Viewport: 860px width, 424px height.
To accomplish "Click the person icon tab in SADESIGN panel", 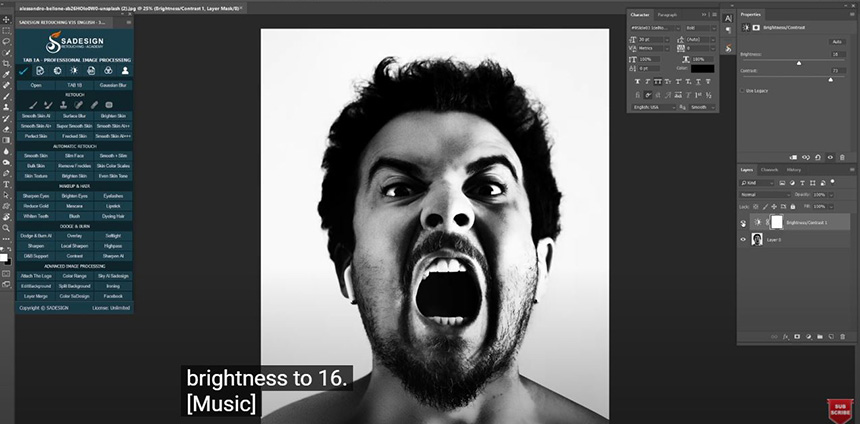I will click(x=125, y=71).
